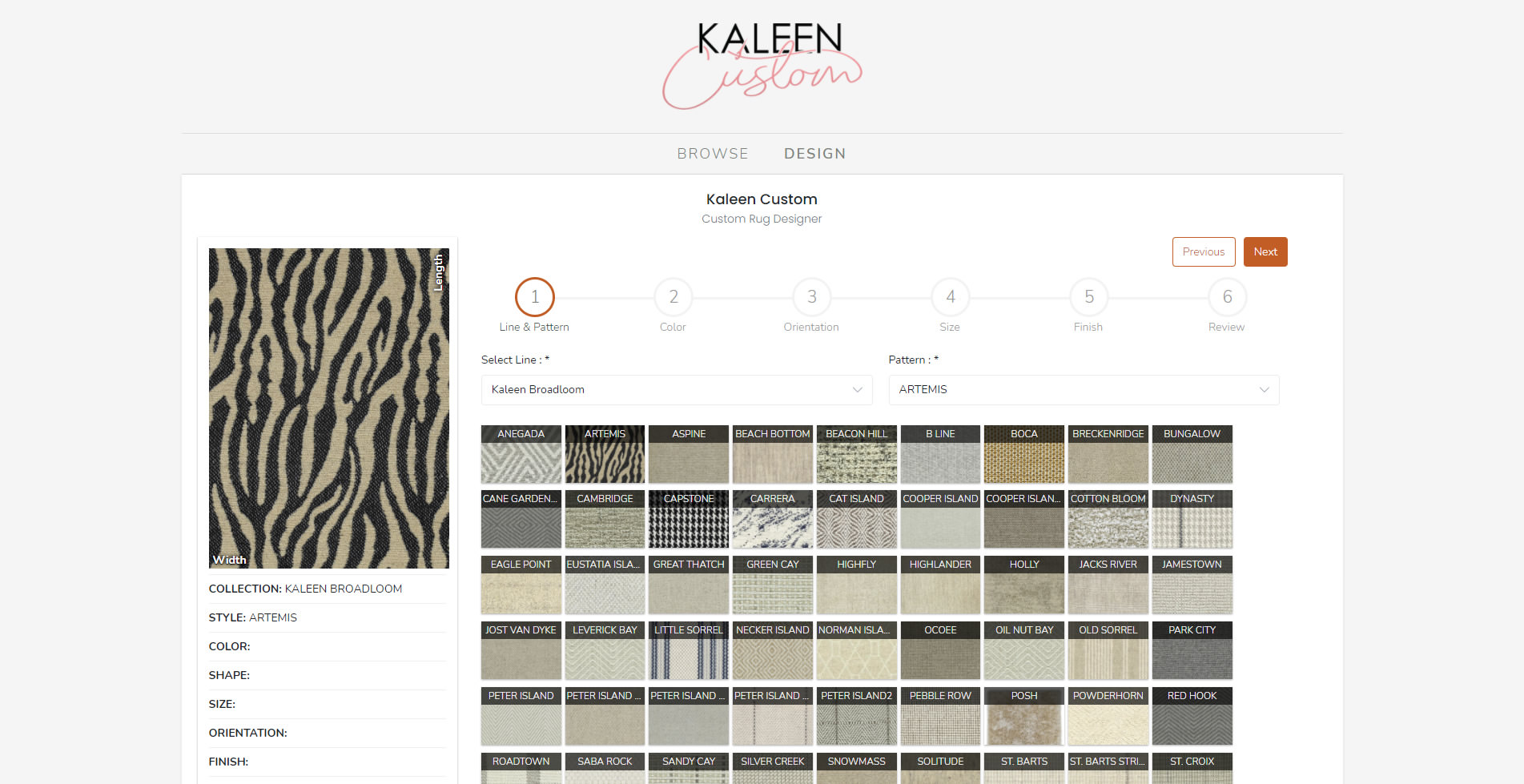The height and width of the screenshot is (784, 1524).
Task: Pick the SILVER CREEK pattern tile
Action: coord(773,768)
